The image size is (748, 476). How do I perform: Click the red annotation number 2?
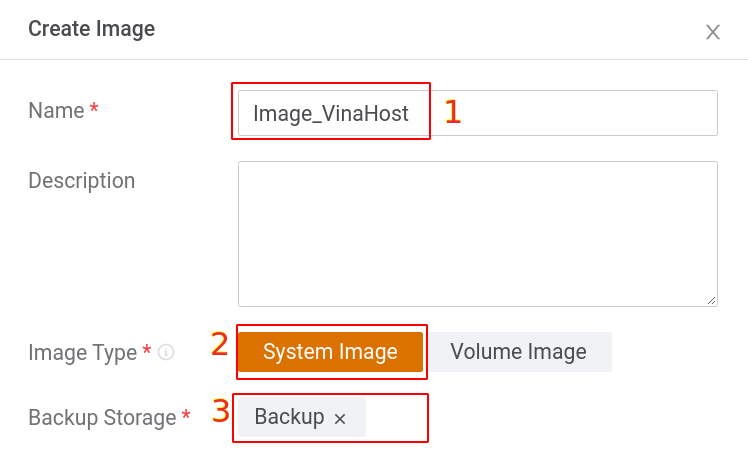pyautogui.click(x=220, y=344)
